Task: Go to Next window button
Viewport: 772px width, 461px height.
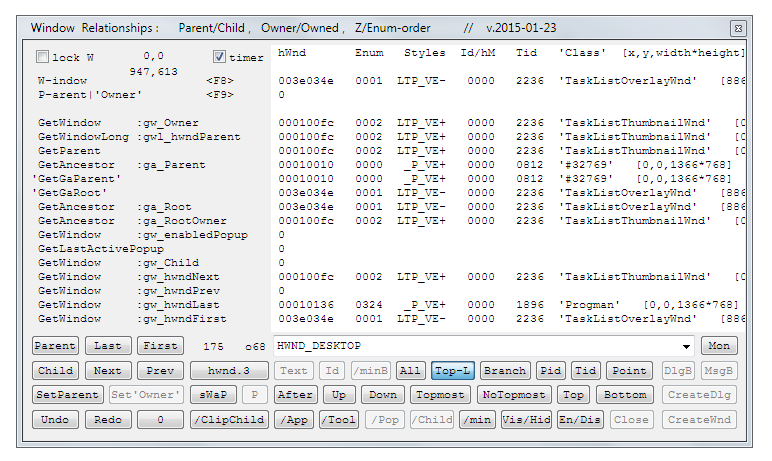Action: coord(107,370)
